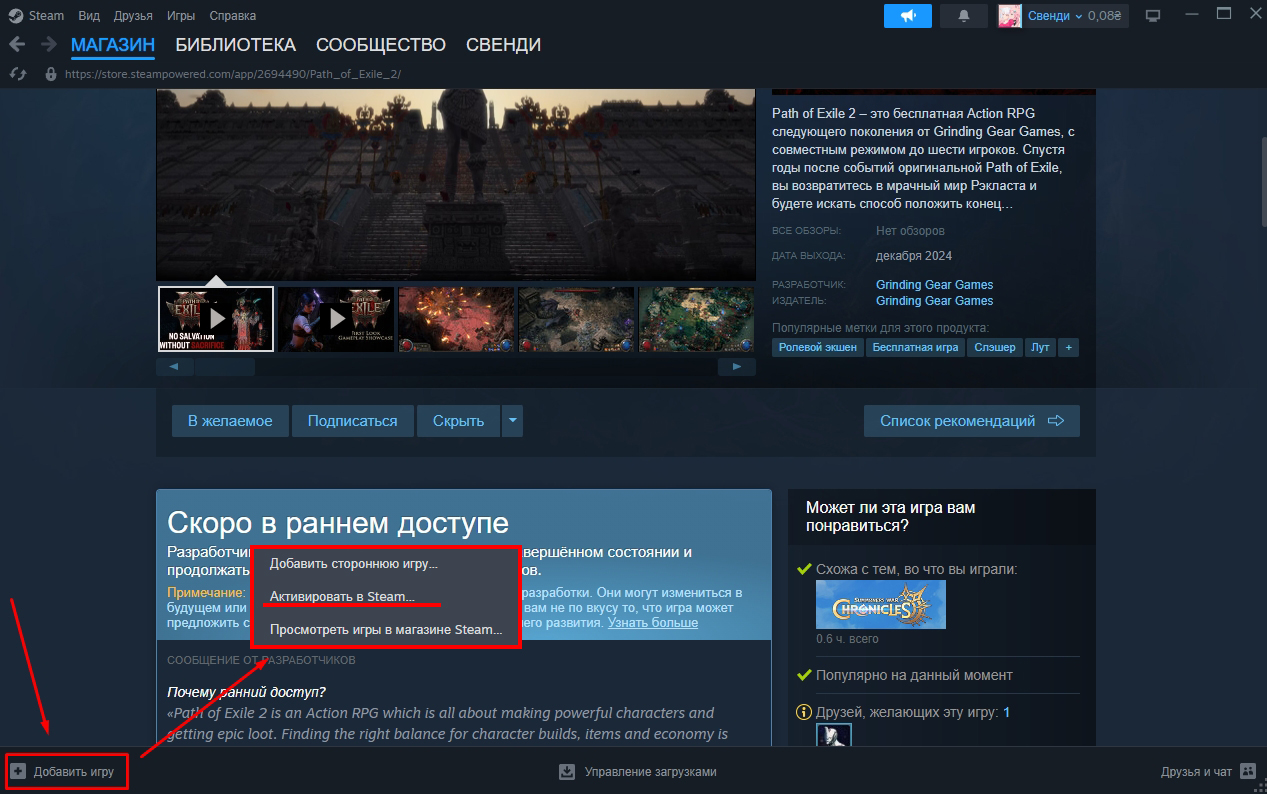Switch to Big Picture mode monitor icon
Viewport: 1267px width, 794px height.
(1153, 15)
